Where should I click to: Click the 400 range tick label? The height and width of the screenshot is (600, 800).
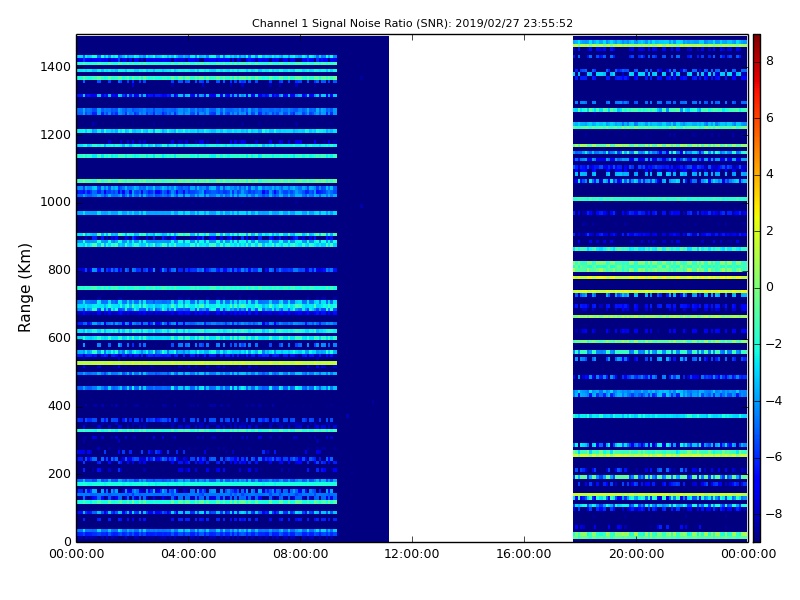[59, 406]
